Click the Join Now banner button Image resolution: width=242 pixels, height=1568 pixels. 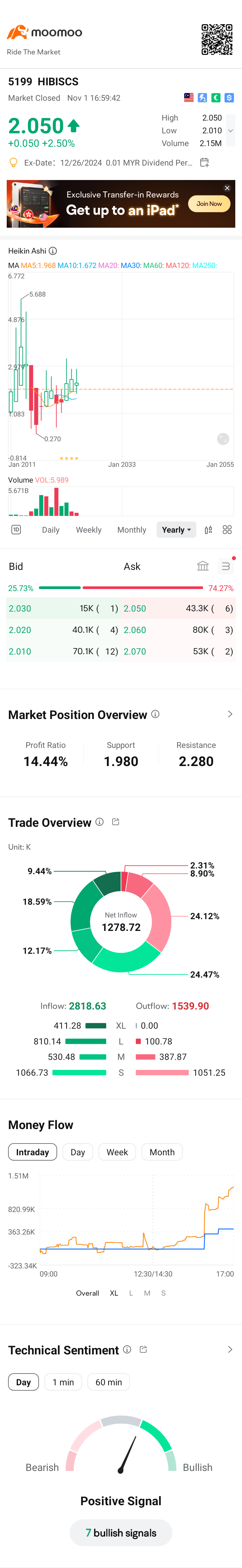(209, 204)
